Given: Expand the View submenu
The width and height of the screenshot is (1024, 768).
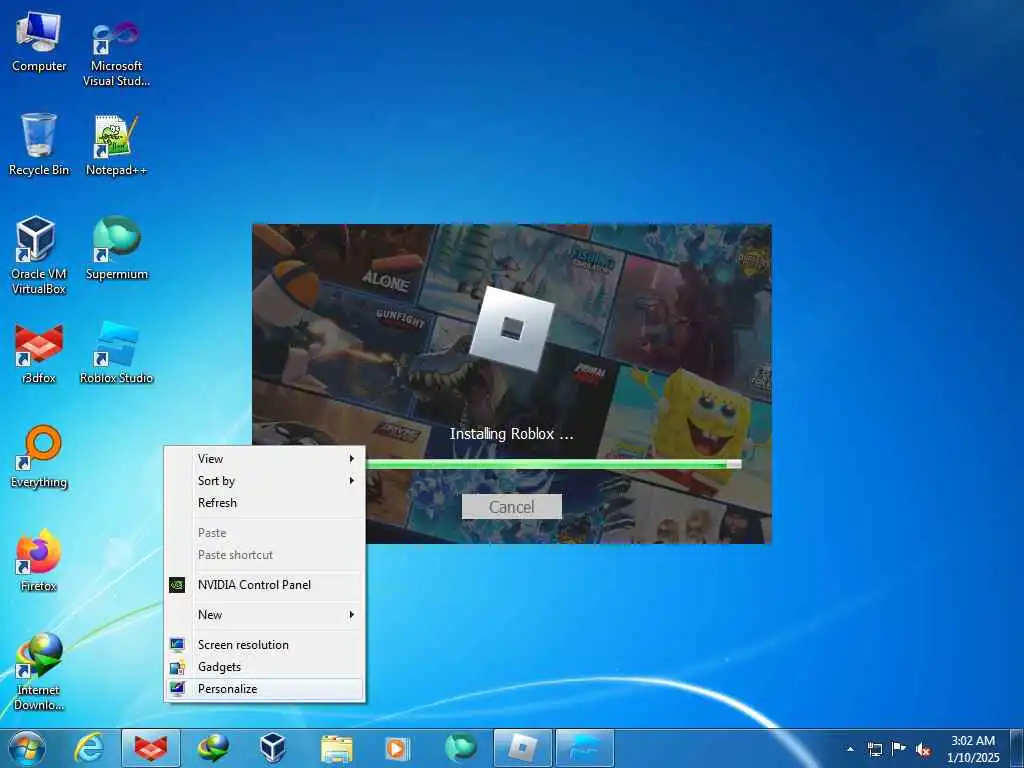Looking at the screenshot, I should 264,458.
